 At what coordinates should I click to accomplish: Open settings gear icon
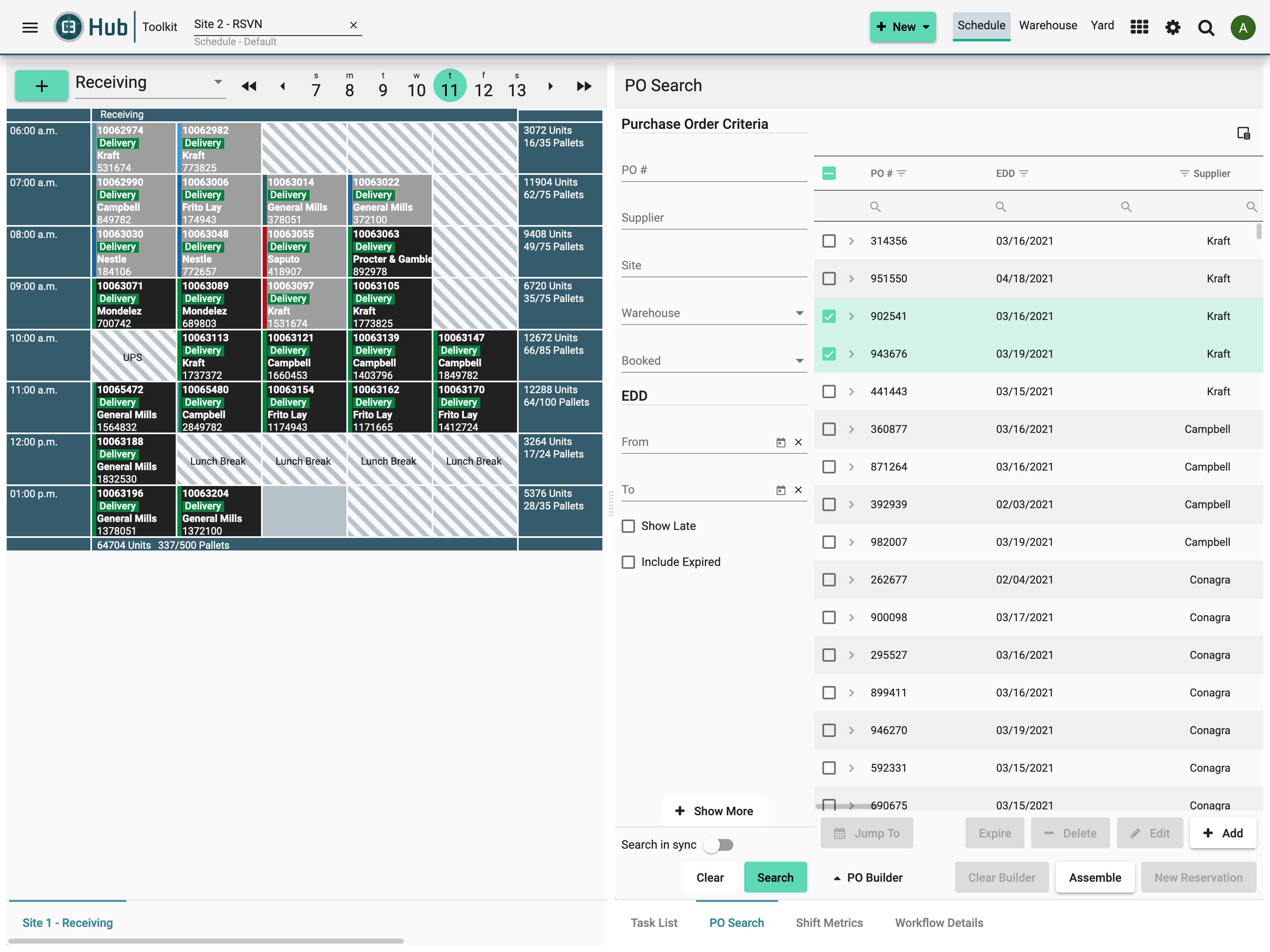click(x=1173, y=27)
